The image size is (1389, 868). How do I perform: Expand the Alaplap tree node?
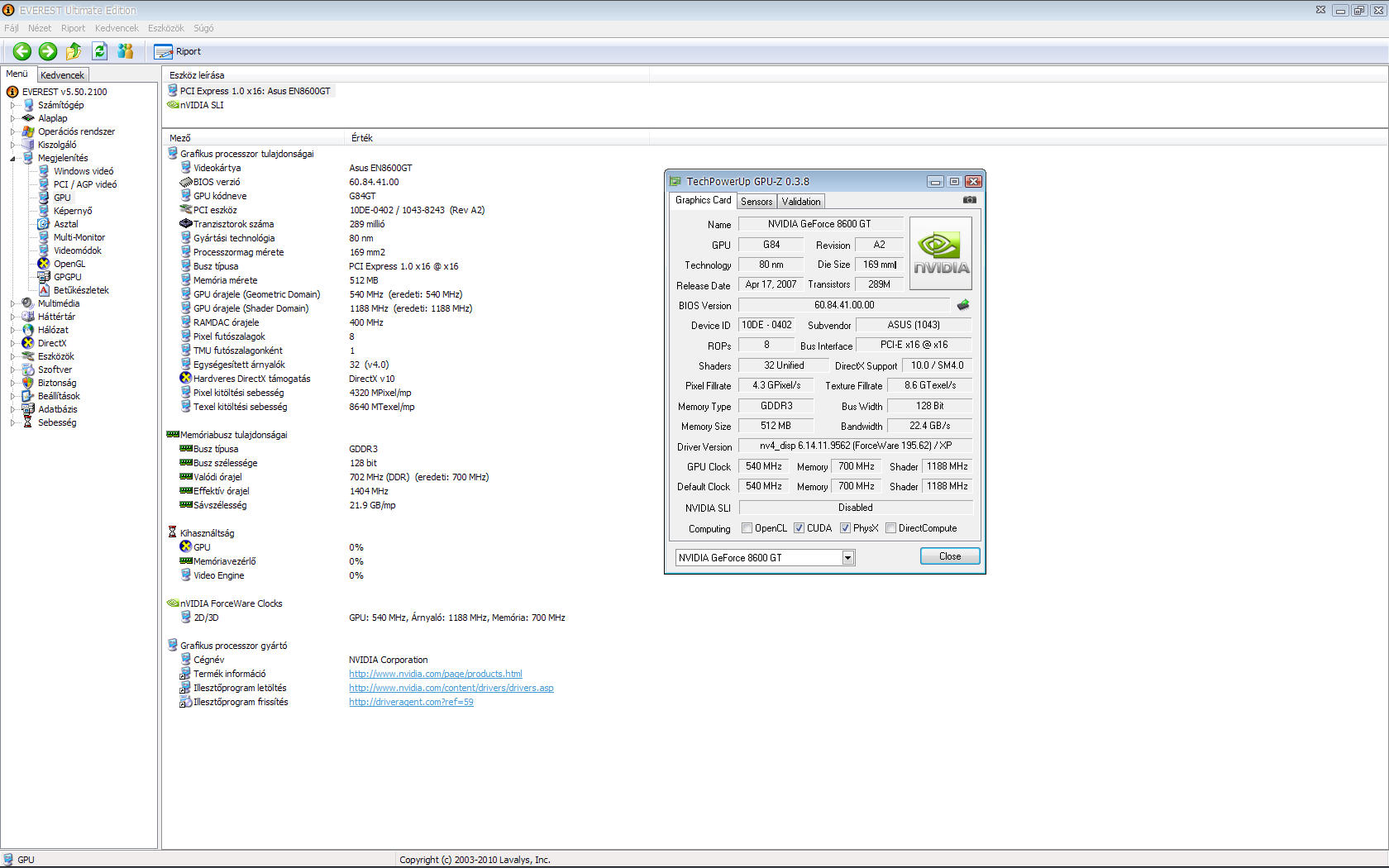click(x=12, y=118)
